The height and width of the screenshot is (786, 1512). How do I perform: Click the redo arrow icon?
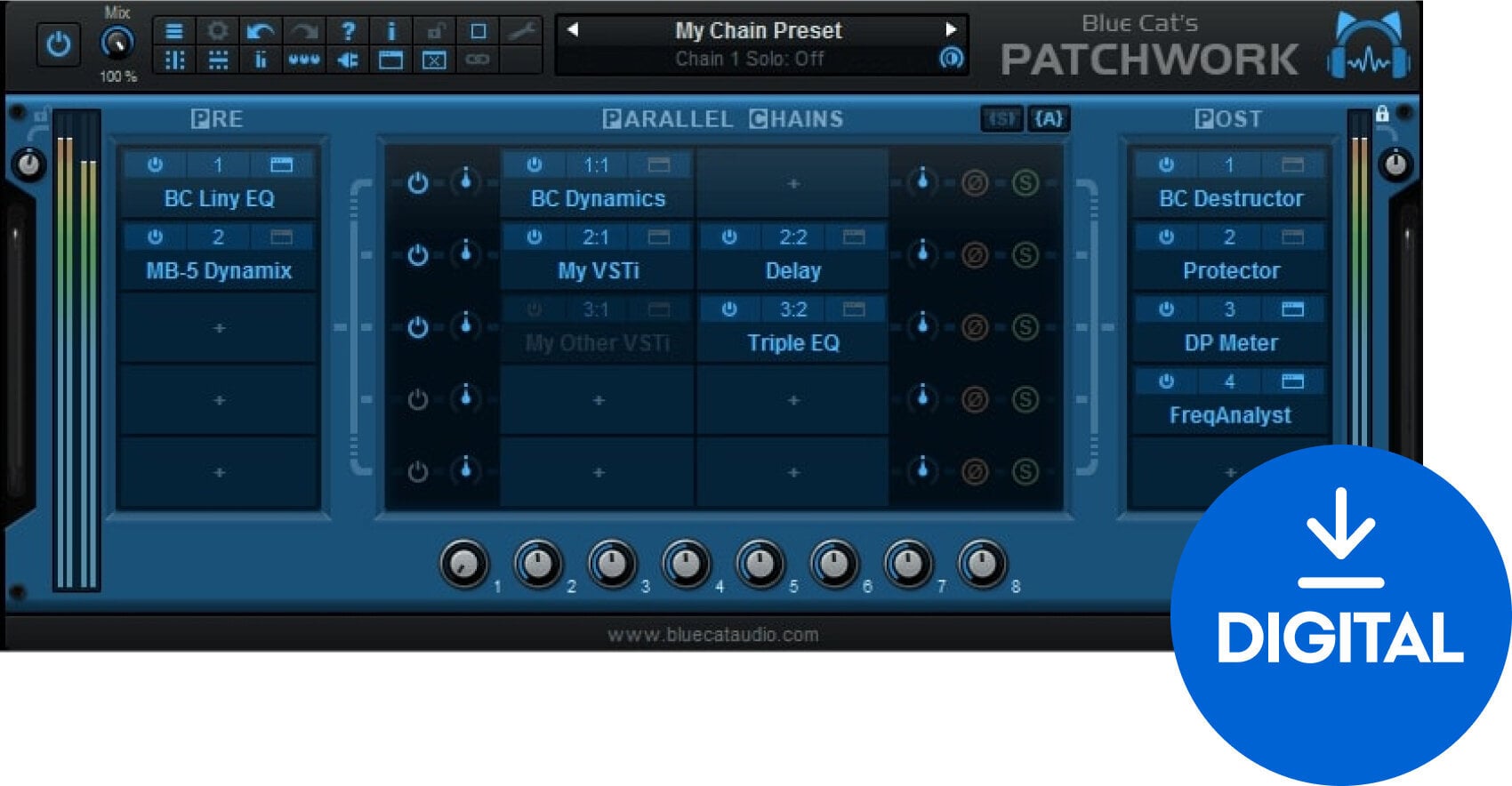(304, 31)
